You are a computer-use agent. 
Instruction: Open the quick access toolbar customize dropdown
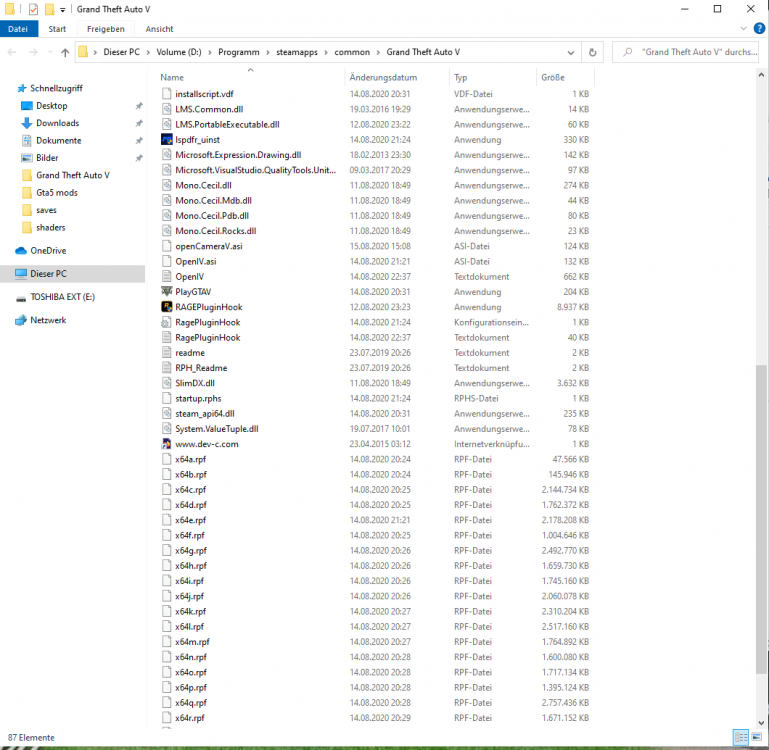[63, 9]
